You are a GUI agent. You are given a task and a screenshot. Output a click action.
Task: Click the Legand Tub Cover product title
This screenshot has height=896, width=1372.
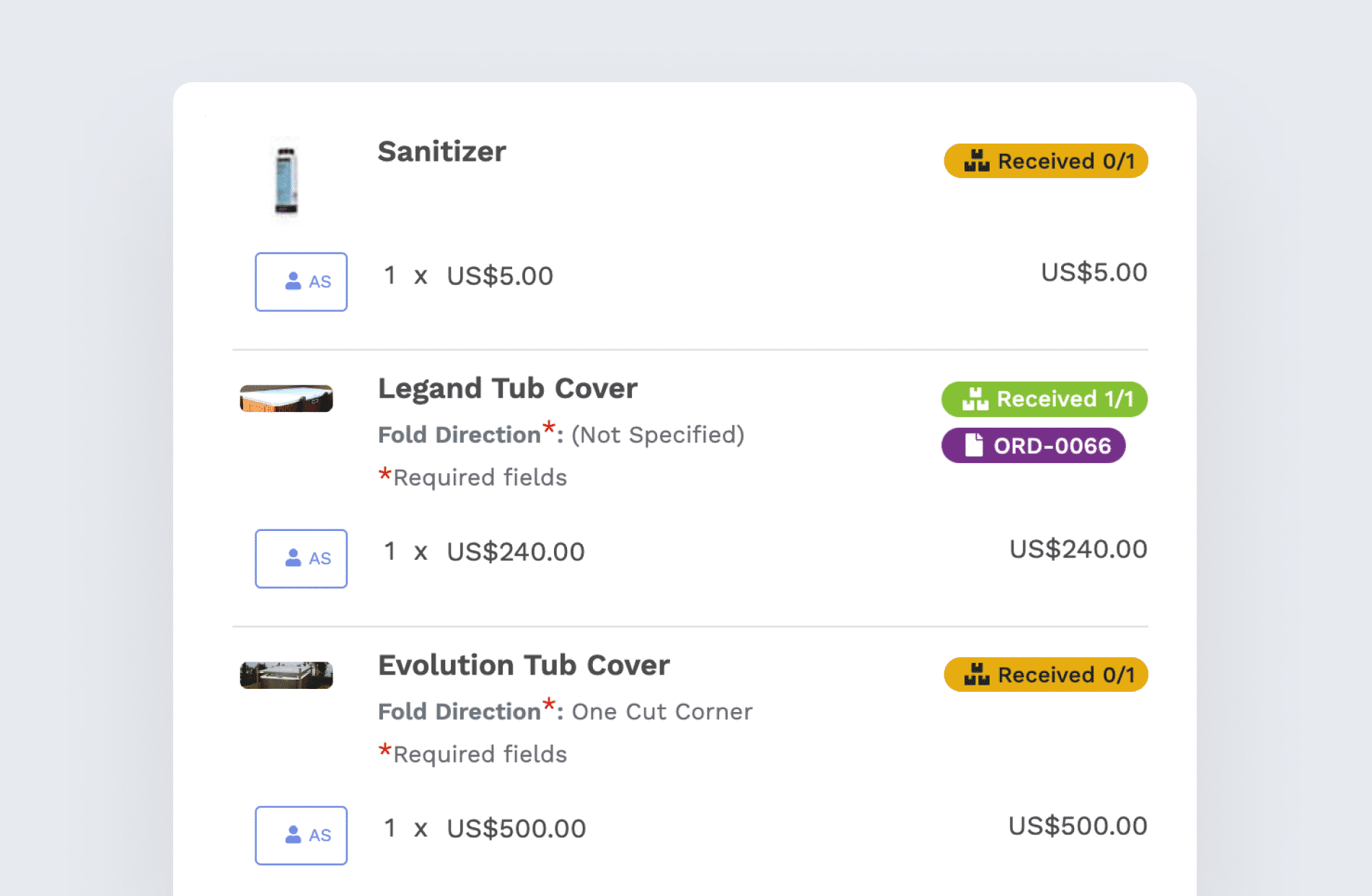(507, 389)
